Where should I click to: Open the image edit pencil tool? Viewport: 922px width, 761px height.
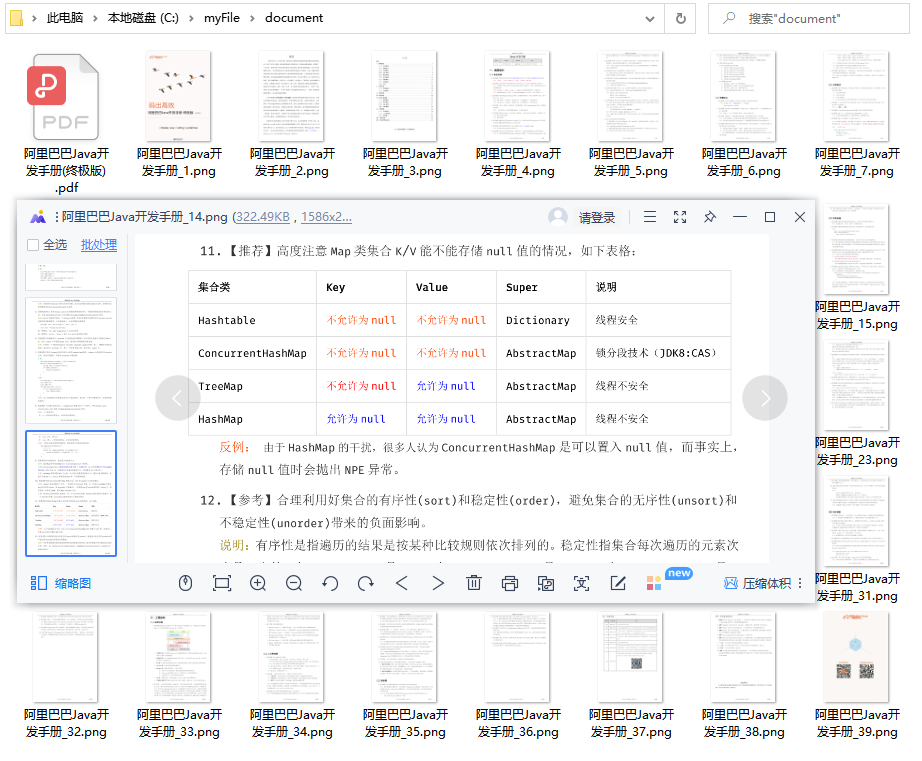click(617, 583)
